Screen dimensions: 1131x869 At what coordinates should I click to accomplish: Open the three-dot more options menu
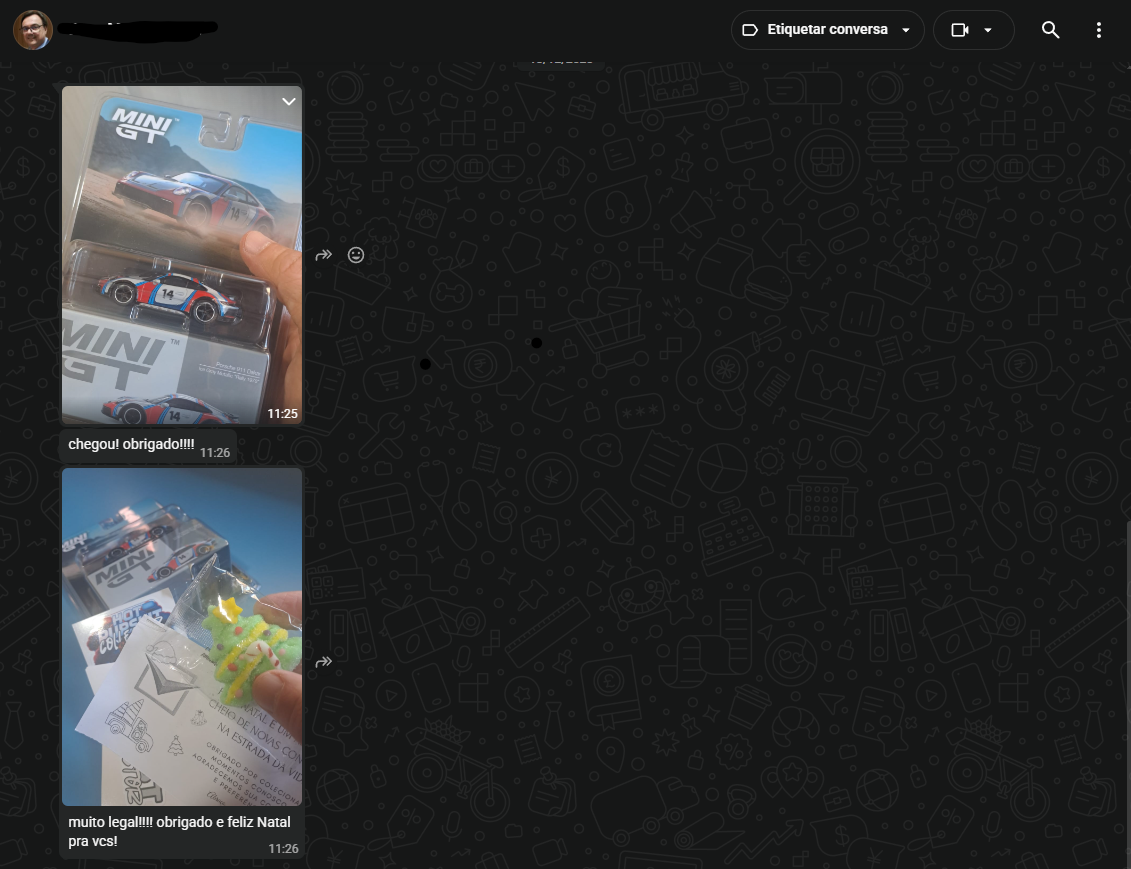[x=1098, y=30]
